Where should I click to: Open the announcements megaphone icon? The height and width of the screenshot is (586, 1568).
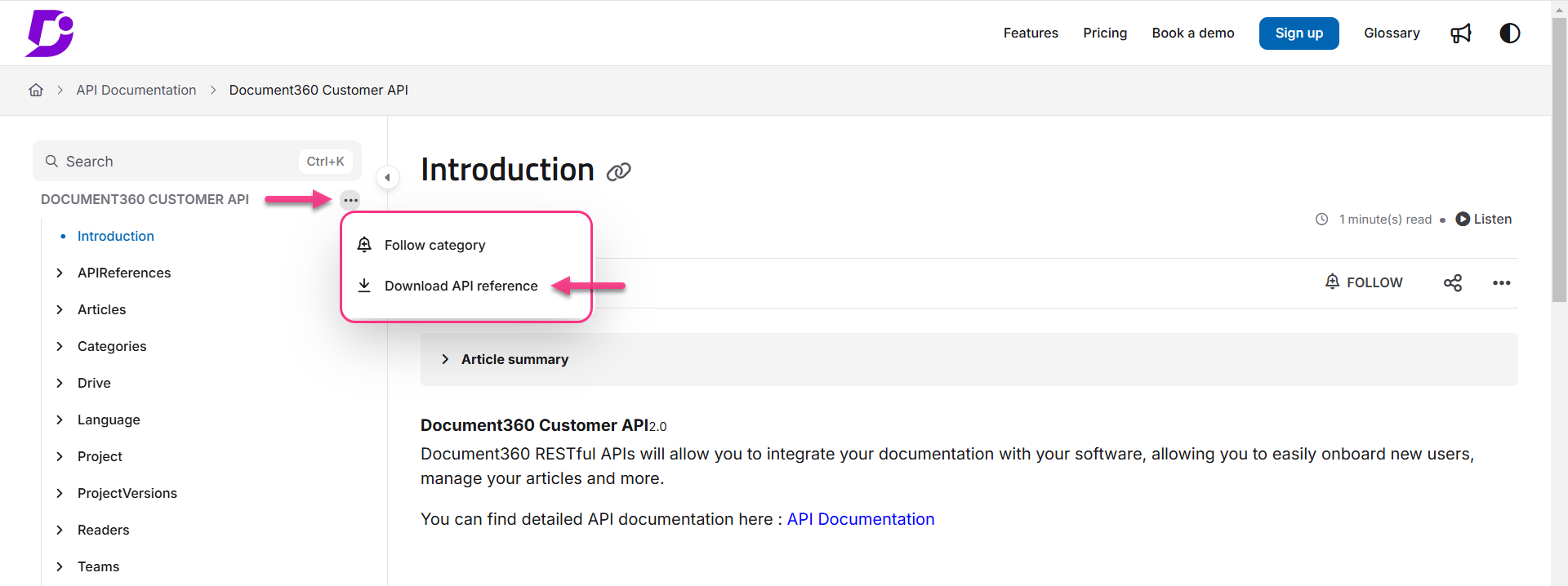click(1460, 33)
